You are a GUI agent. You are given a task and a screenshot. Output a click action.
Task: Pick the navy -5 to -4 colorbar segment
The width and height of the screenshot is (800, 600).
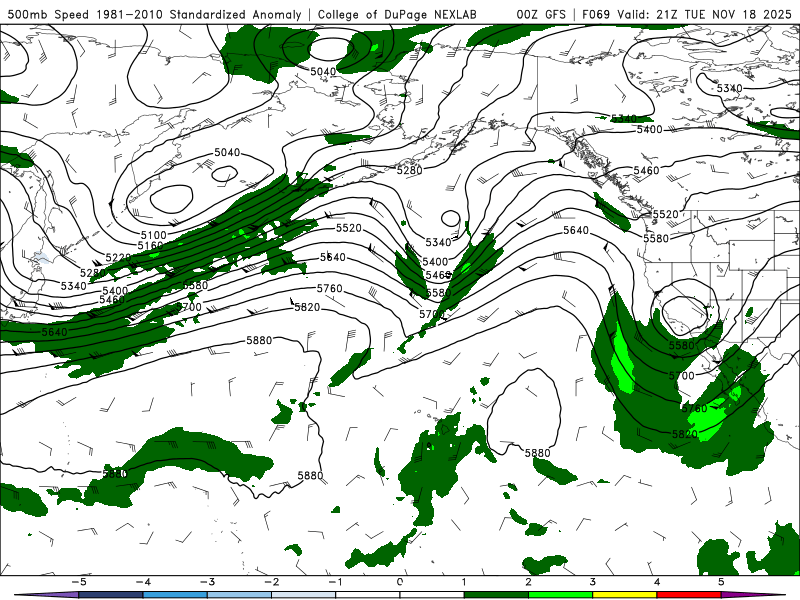111,595
